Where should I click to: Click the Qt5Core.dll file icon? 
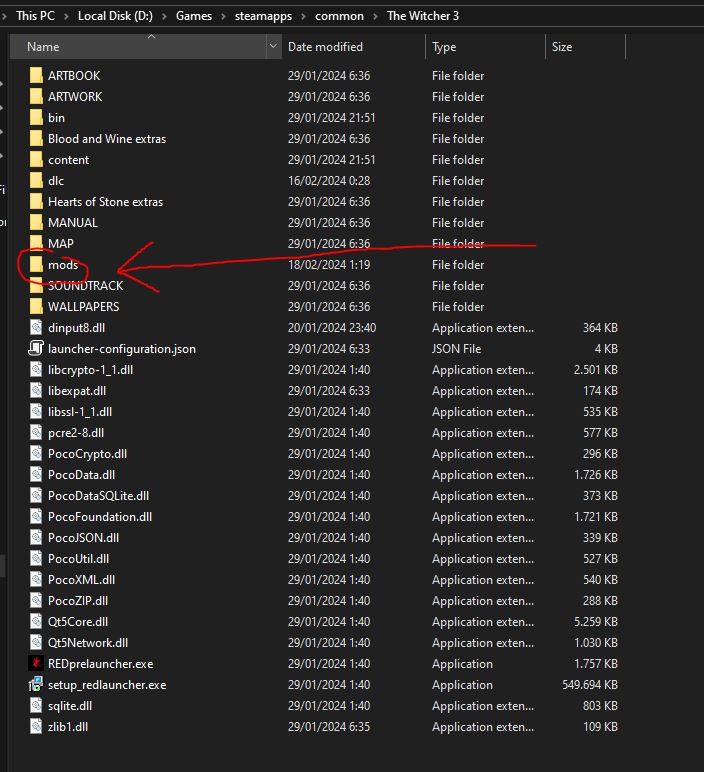36,621
